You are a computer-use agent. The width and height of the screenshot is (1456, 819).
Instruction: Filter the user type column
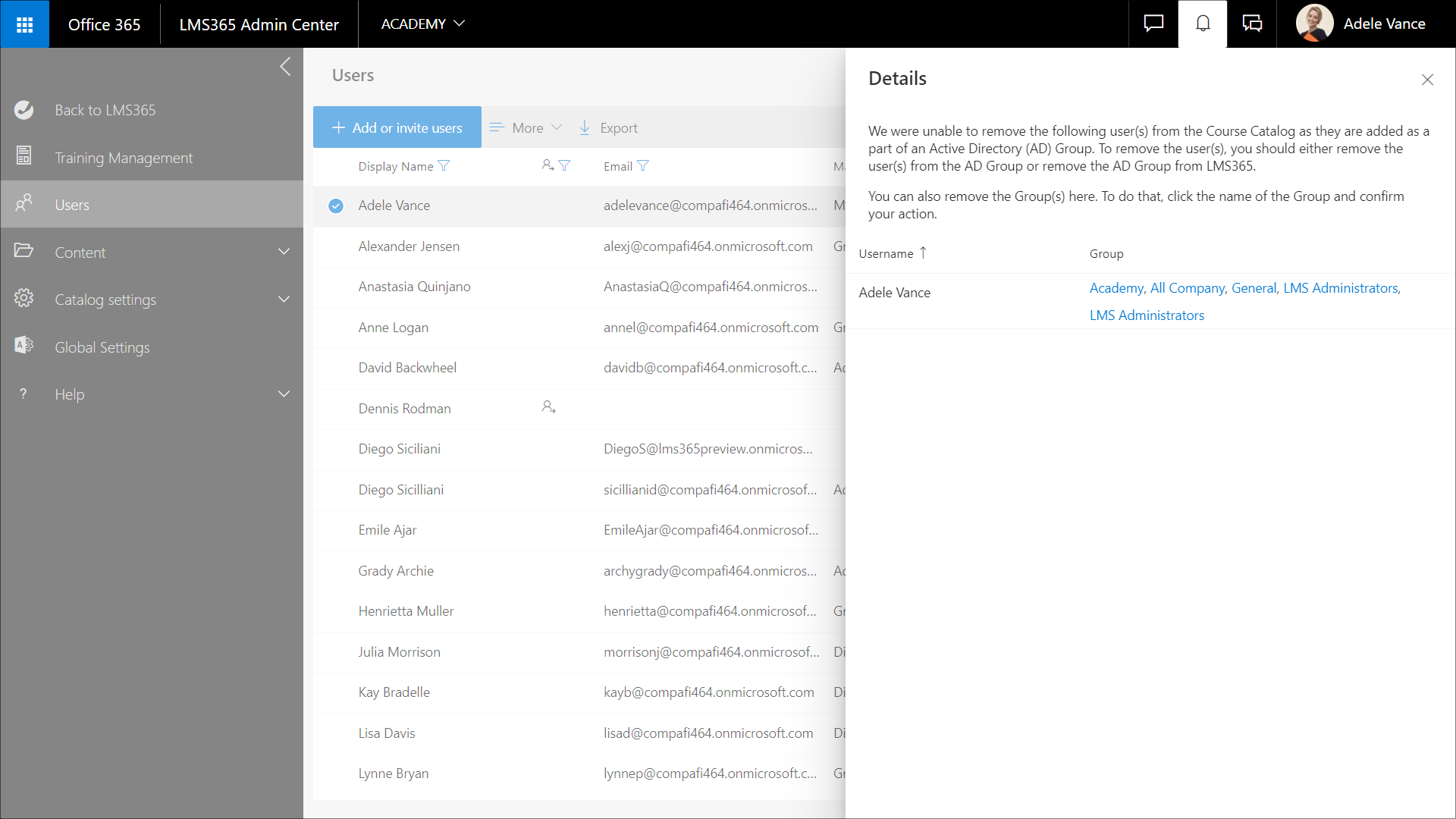click(564, 165)
